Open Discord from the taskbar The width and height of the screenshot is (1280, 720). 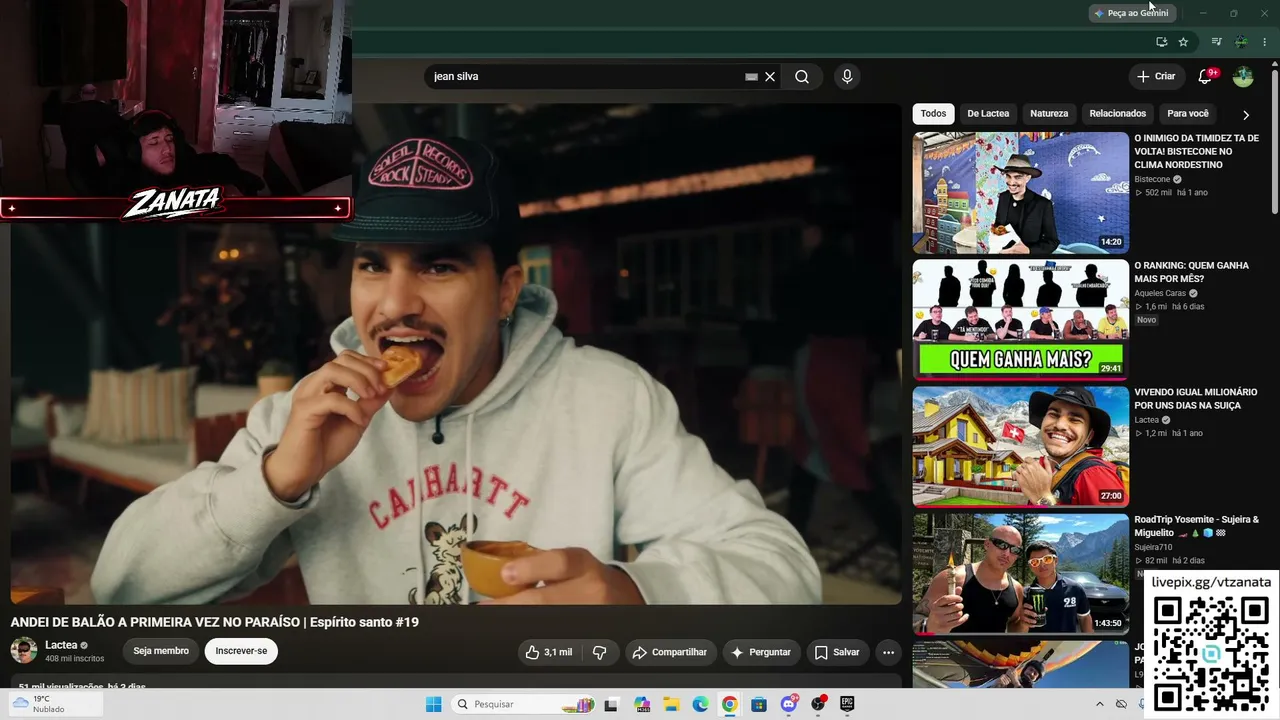pos(789,704)
